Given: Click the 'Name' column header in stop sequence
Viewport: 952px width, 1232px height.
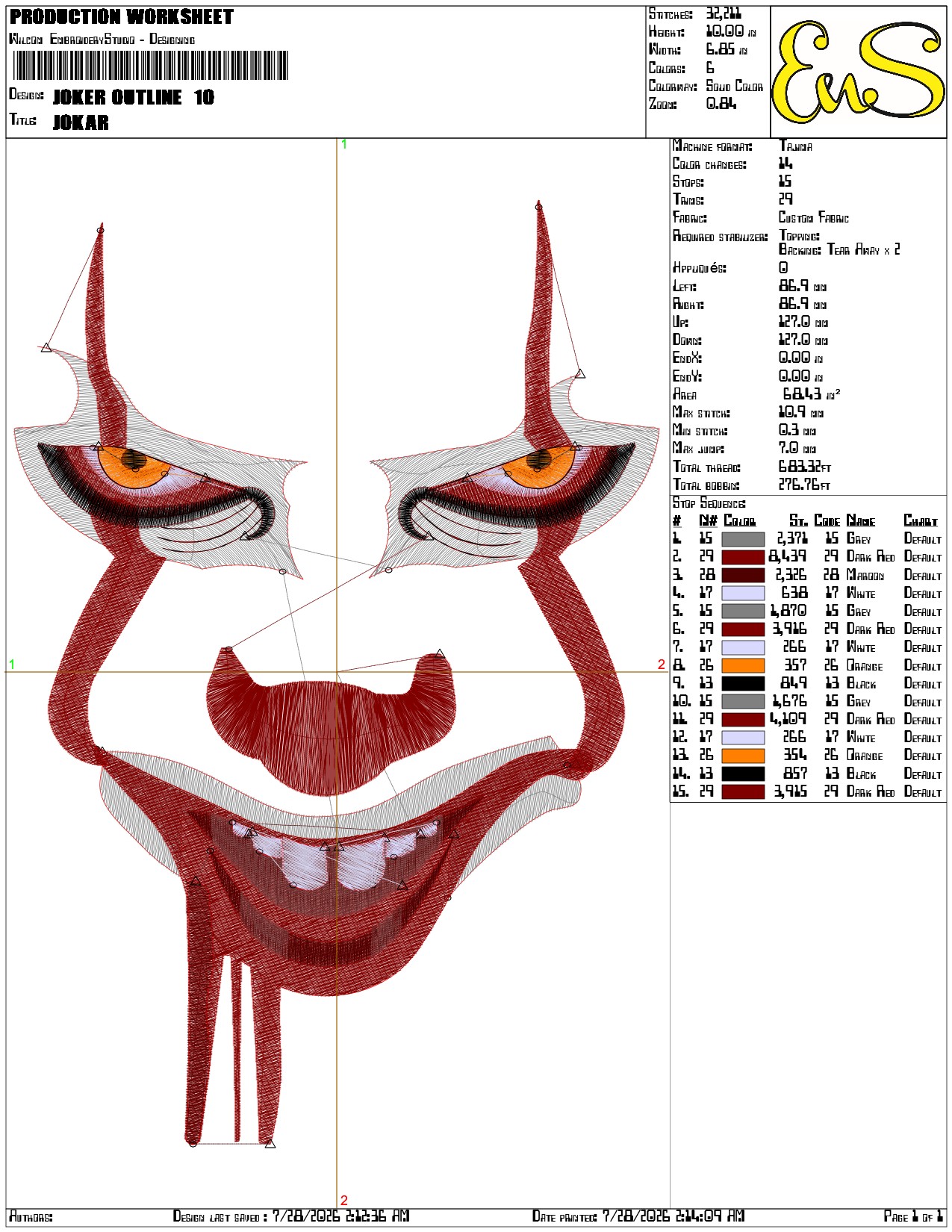Looking at the screenshot, I should click(861, 521).
